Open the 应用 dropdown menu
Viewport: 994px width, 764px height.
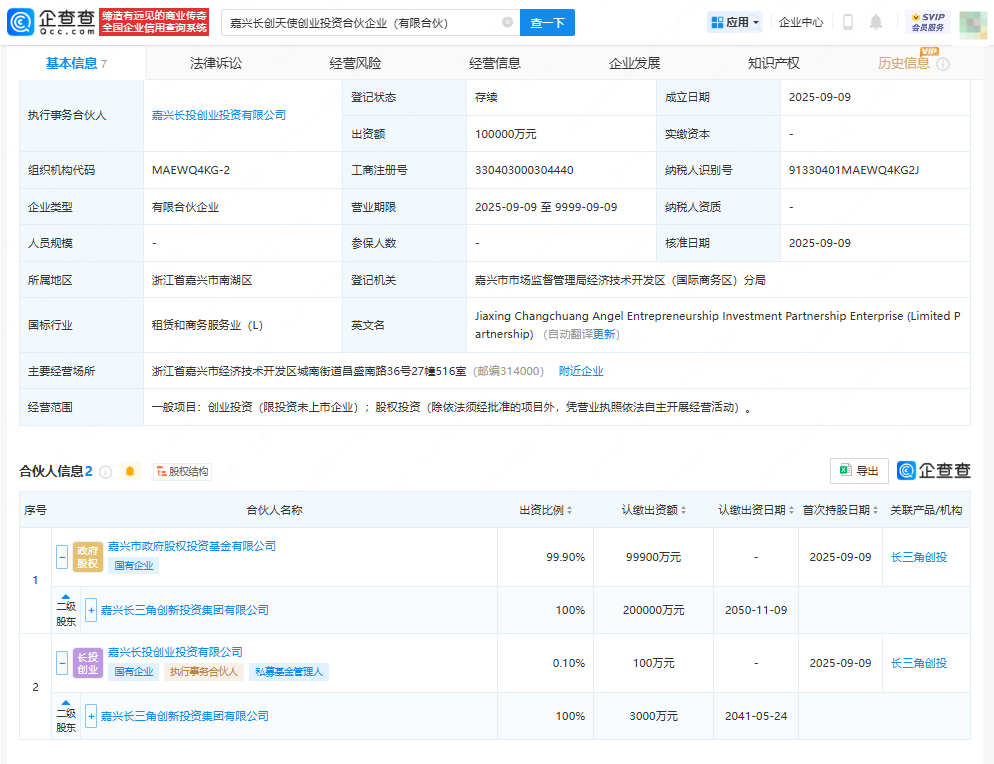click(x=734, y=22)
